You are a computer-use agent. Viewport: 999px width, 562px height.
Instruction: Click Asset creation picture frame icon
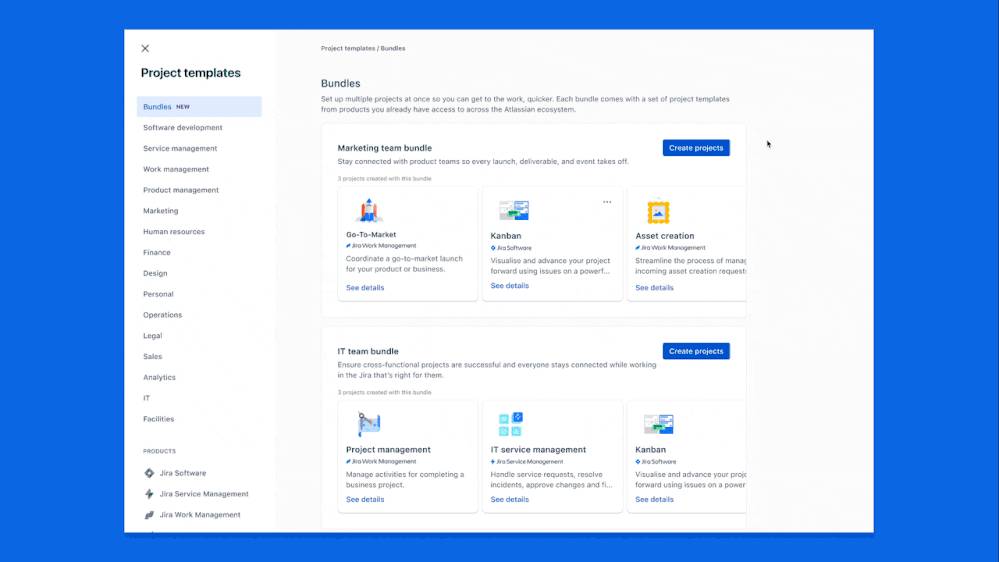658,212
